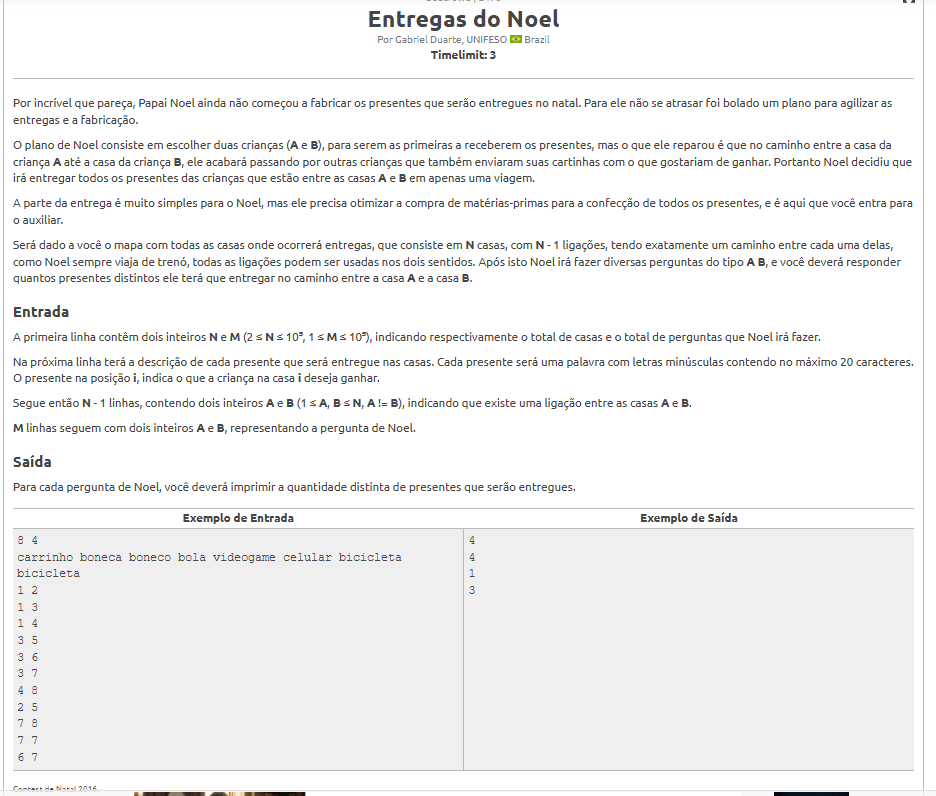Click the sample output value "1"

tap(472, 573)
